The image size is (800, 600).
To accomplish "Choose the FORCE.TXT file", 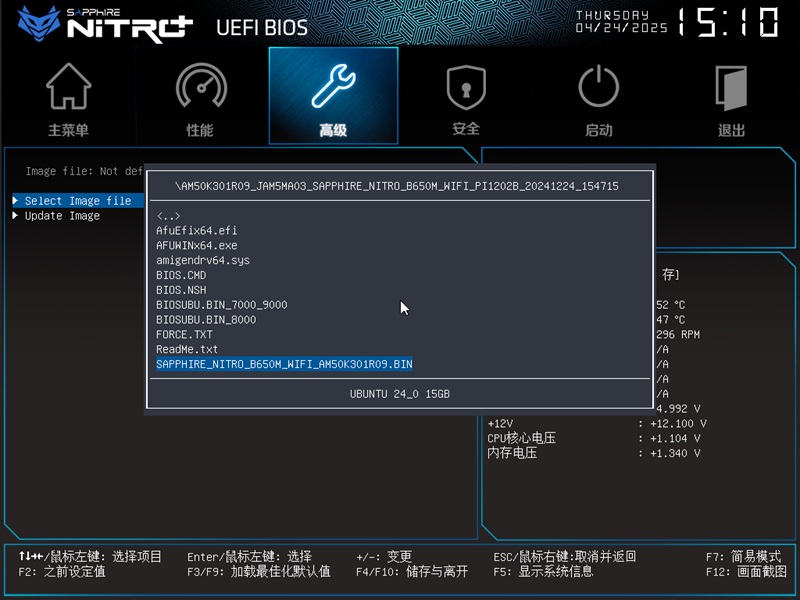I will [x=184, y=335].
